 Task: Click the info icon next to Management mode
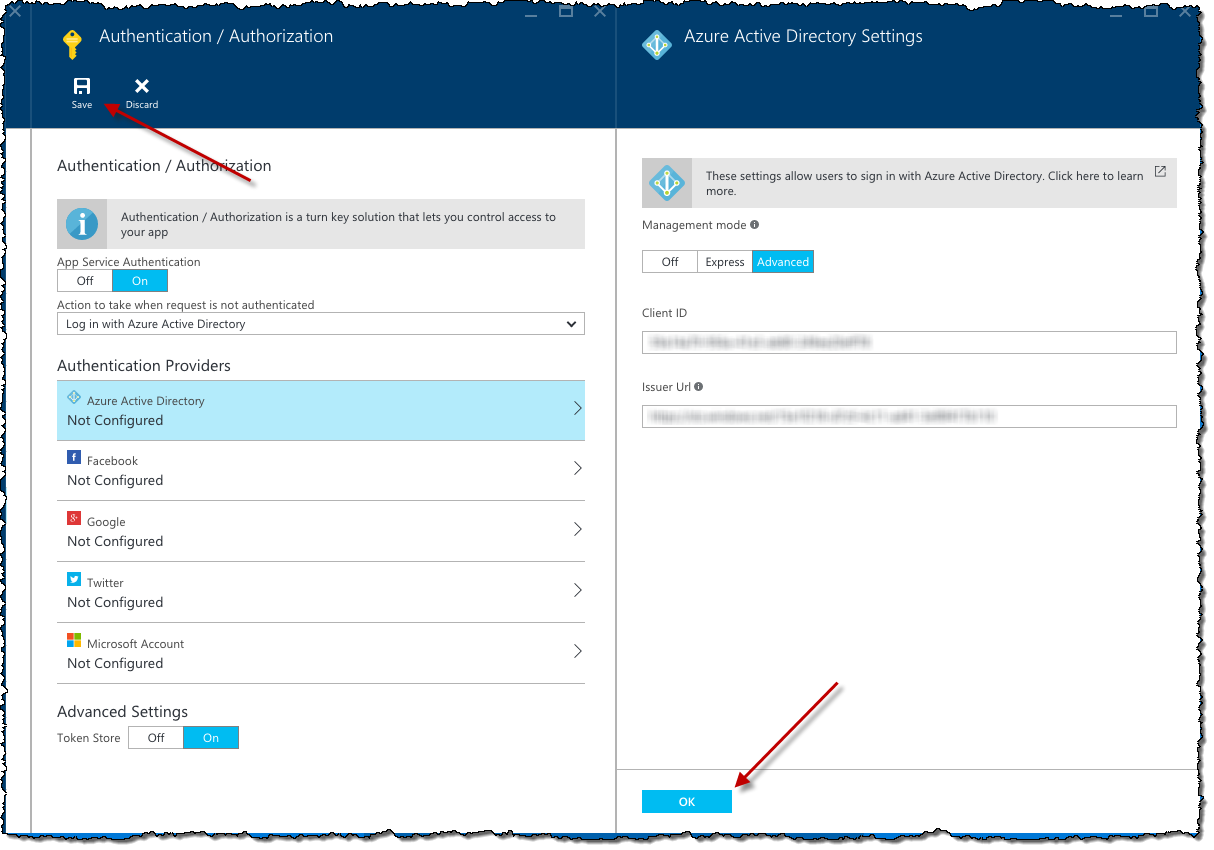[754, 225]
